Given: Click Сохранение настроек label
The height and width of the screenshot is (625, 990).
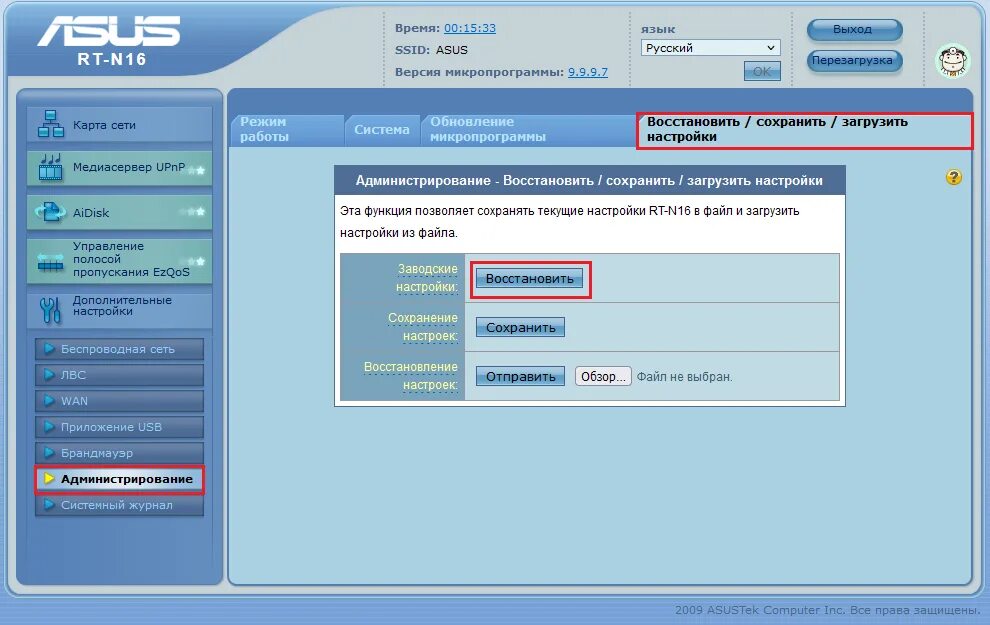Looking at the screenshot, I should (422, 327).
